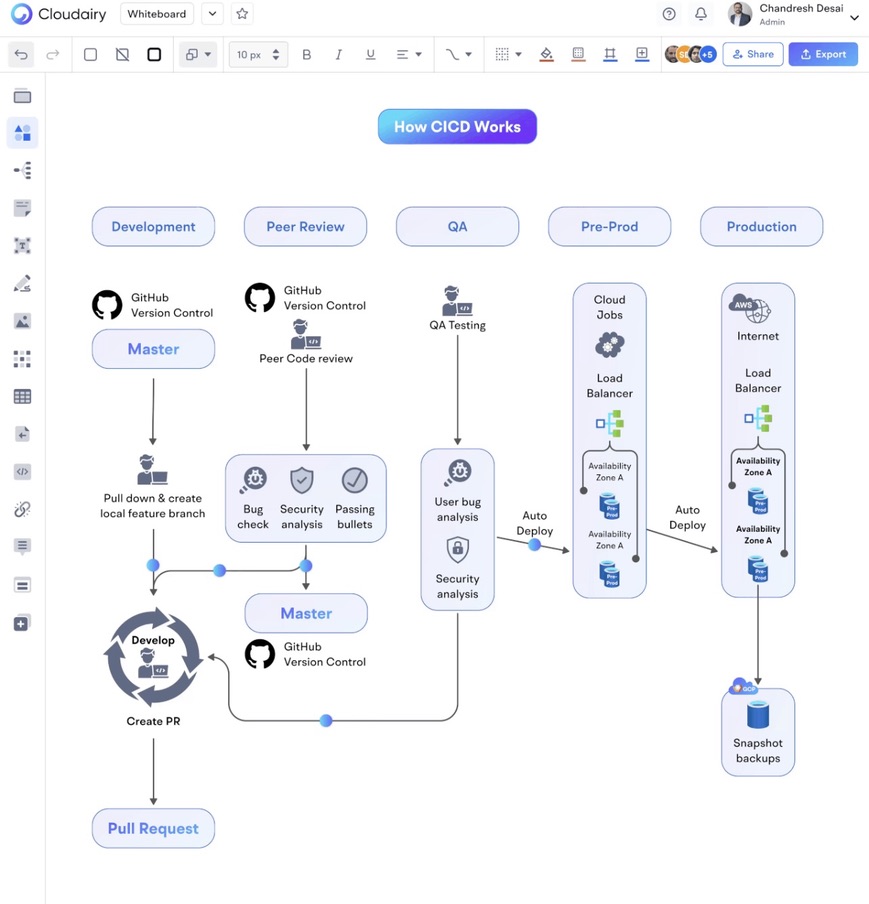
Task: Click the Bug check magnifier icon
Action: coord(253,480)
